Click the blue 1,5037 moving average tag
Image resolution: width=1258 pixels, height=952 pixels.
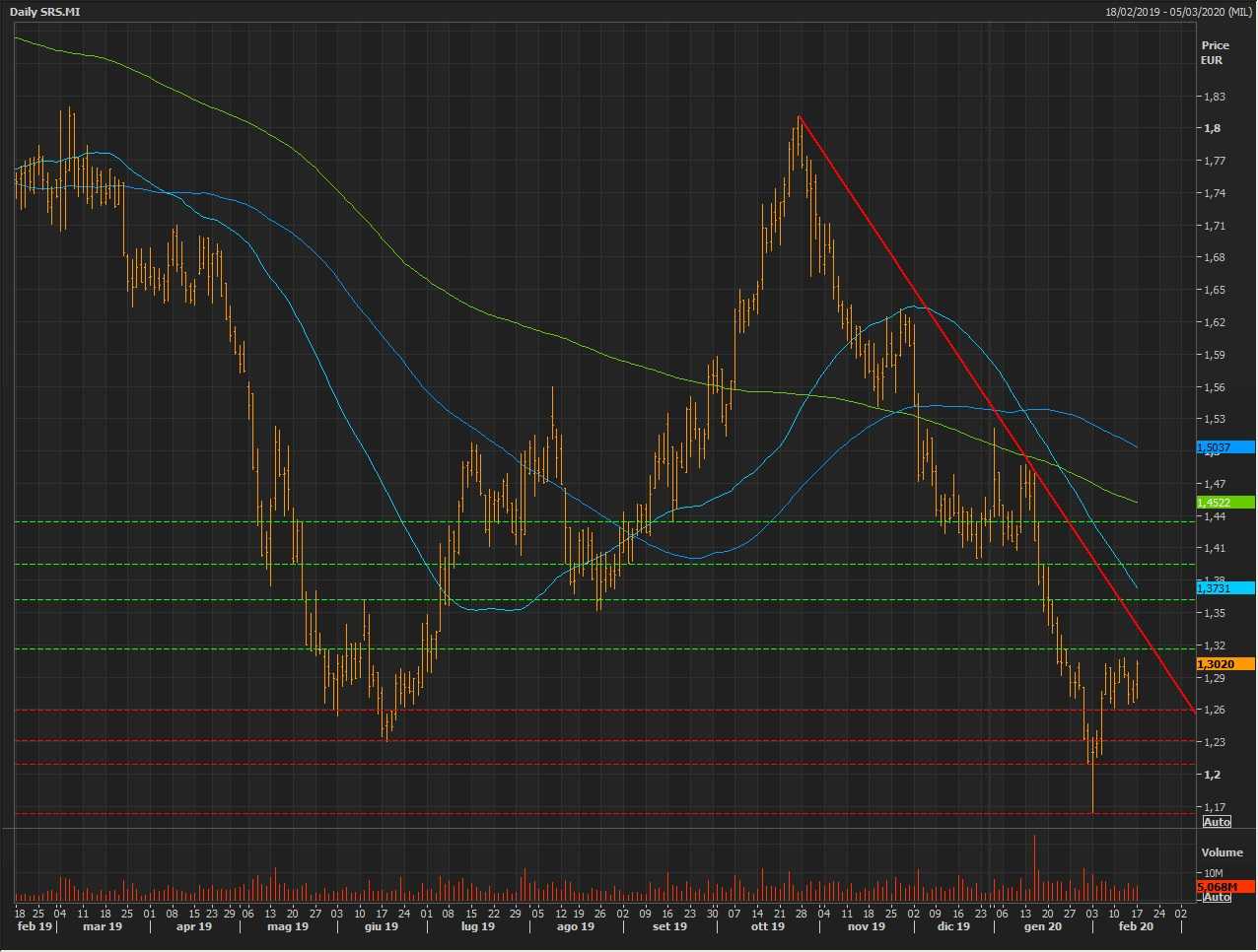tap(1224, 447)
